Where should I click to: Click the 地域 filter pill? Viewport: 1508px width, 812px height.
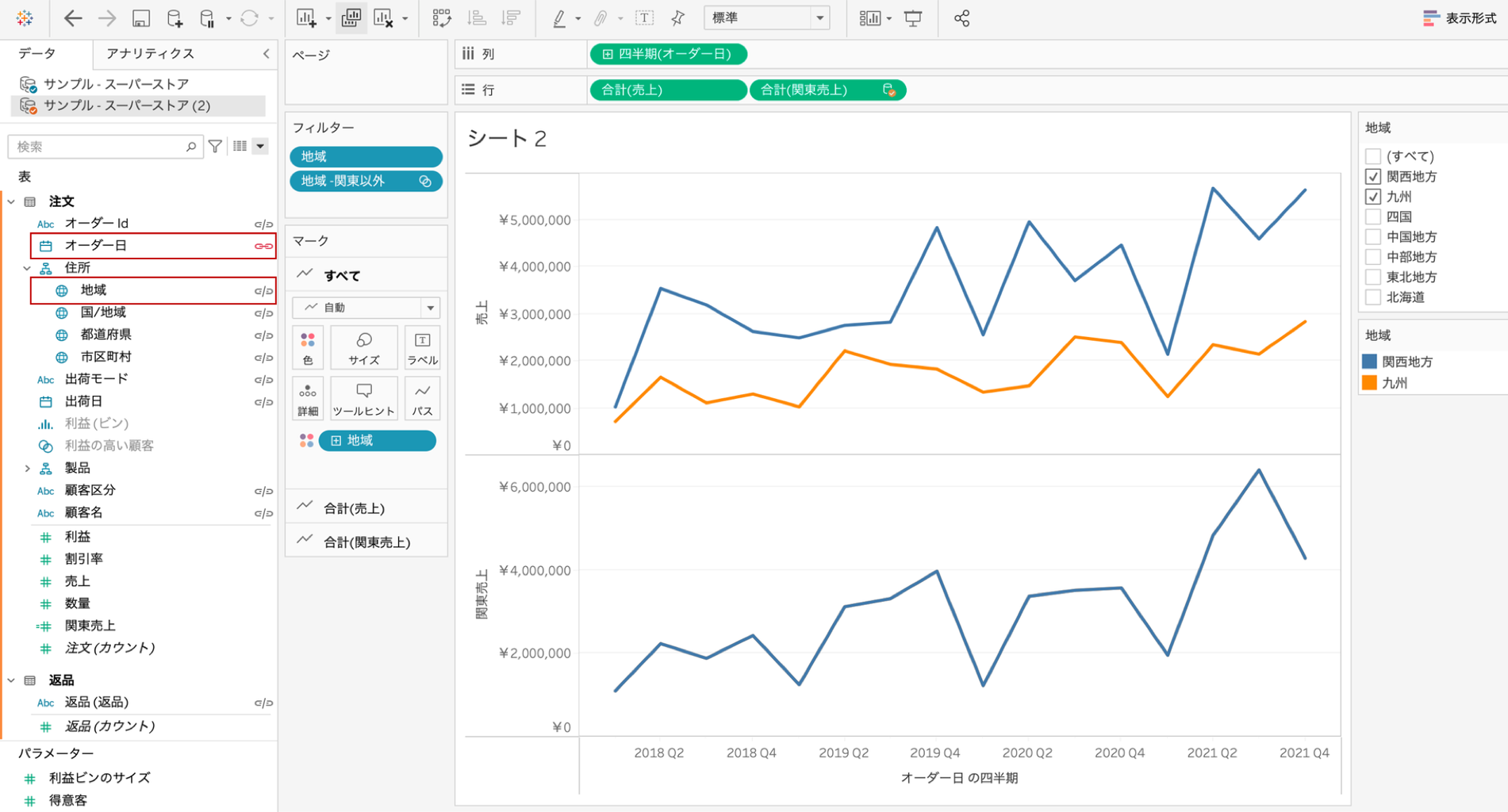[x=366, y=157]
